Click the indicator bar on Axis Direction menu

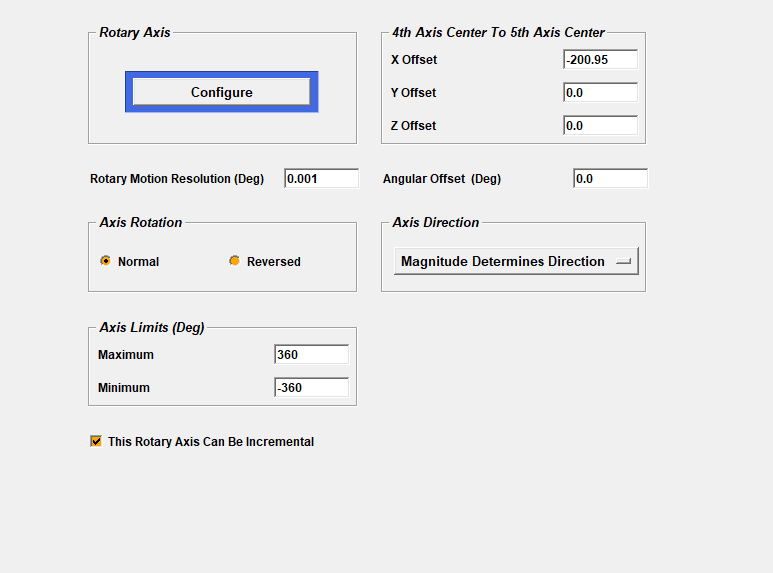(624, 261)
